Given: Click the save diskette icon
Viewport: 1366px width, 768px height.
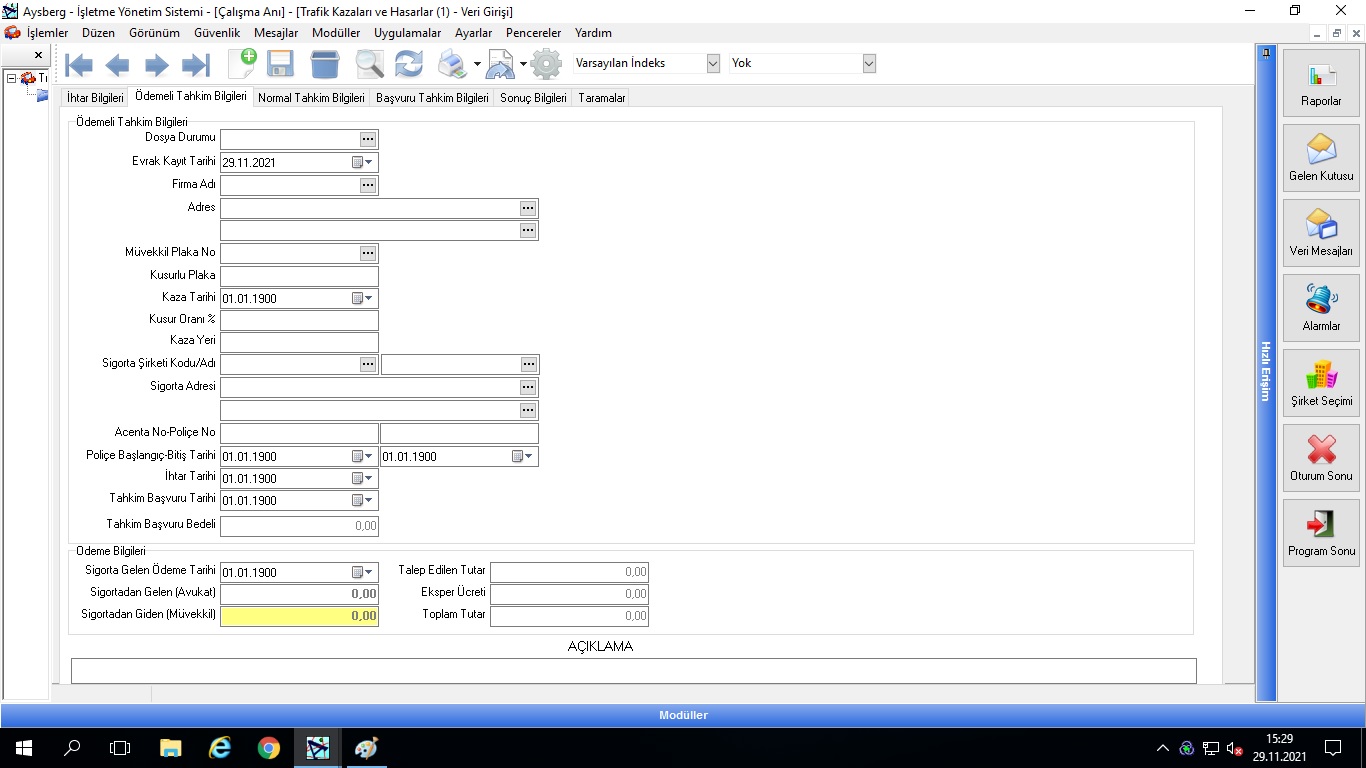Looking at the screenshot, I should coord(280,64).
